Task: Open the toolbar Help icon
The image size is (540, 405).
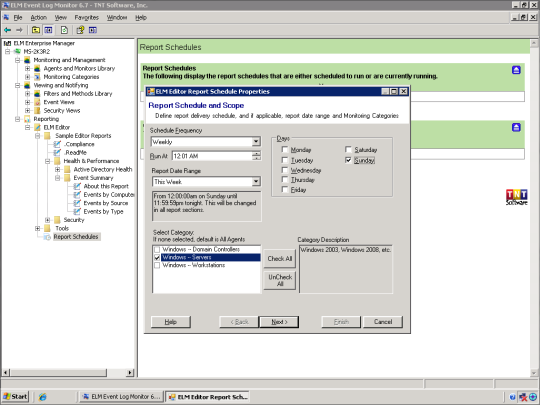Action: 80,30
